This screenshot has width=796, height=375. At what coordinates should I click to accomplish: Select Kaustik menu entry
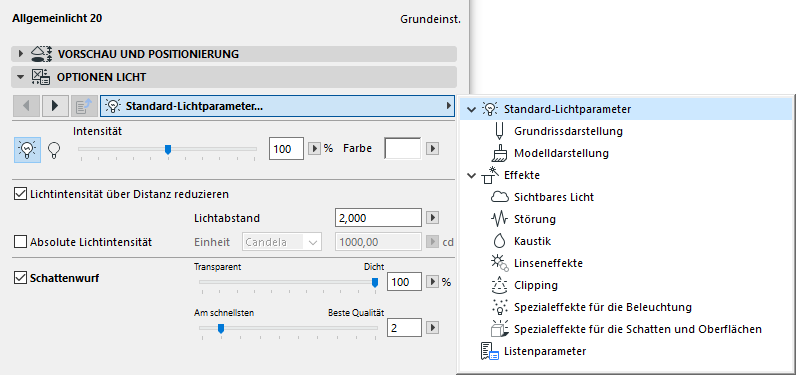[533, 241]
